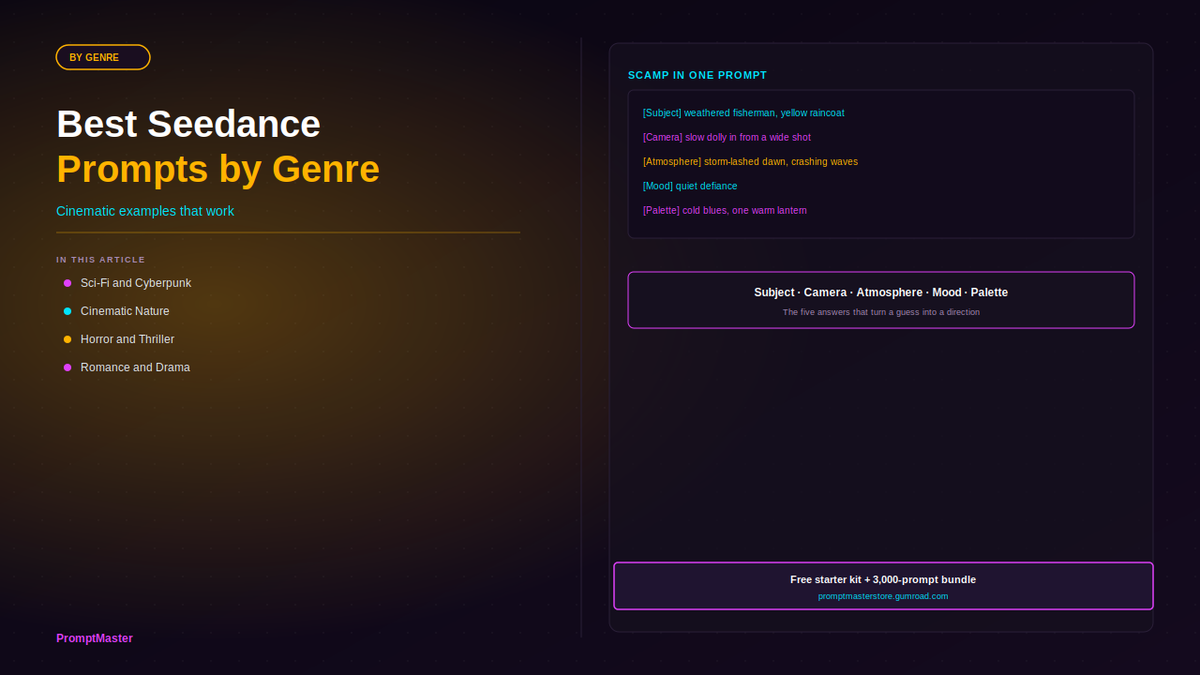Viewport: 1200px width, 675px height.
Task: Click the Best Seedance Prompts by Genre title
Action: pos(218,146)
